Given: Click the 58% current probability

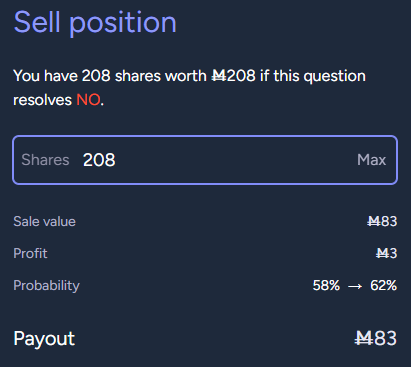Looking at the screenshot, I should (326, 285).
